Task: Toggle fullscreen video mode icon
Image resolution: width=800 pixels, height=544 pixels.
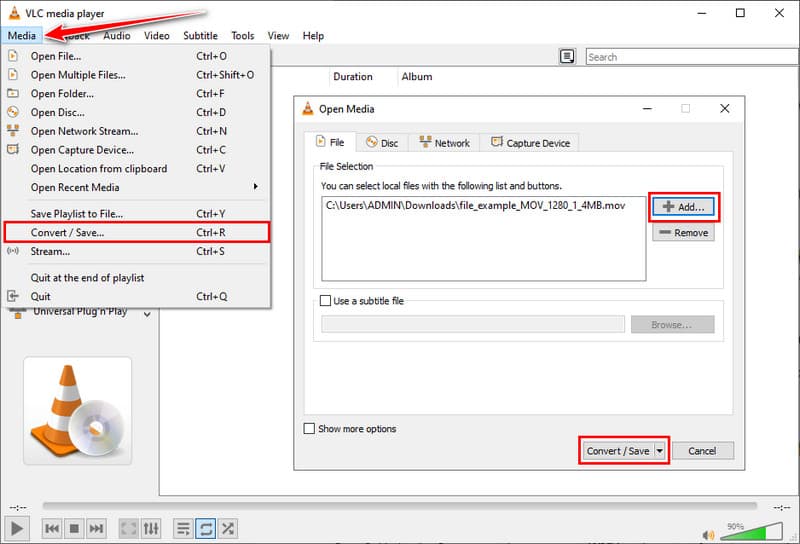Action: (x=129, y=528)
